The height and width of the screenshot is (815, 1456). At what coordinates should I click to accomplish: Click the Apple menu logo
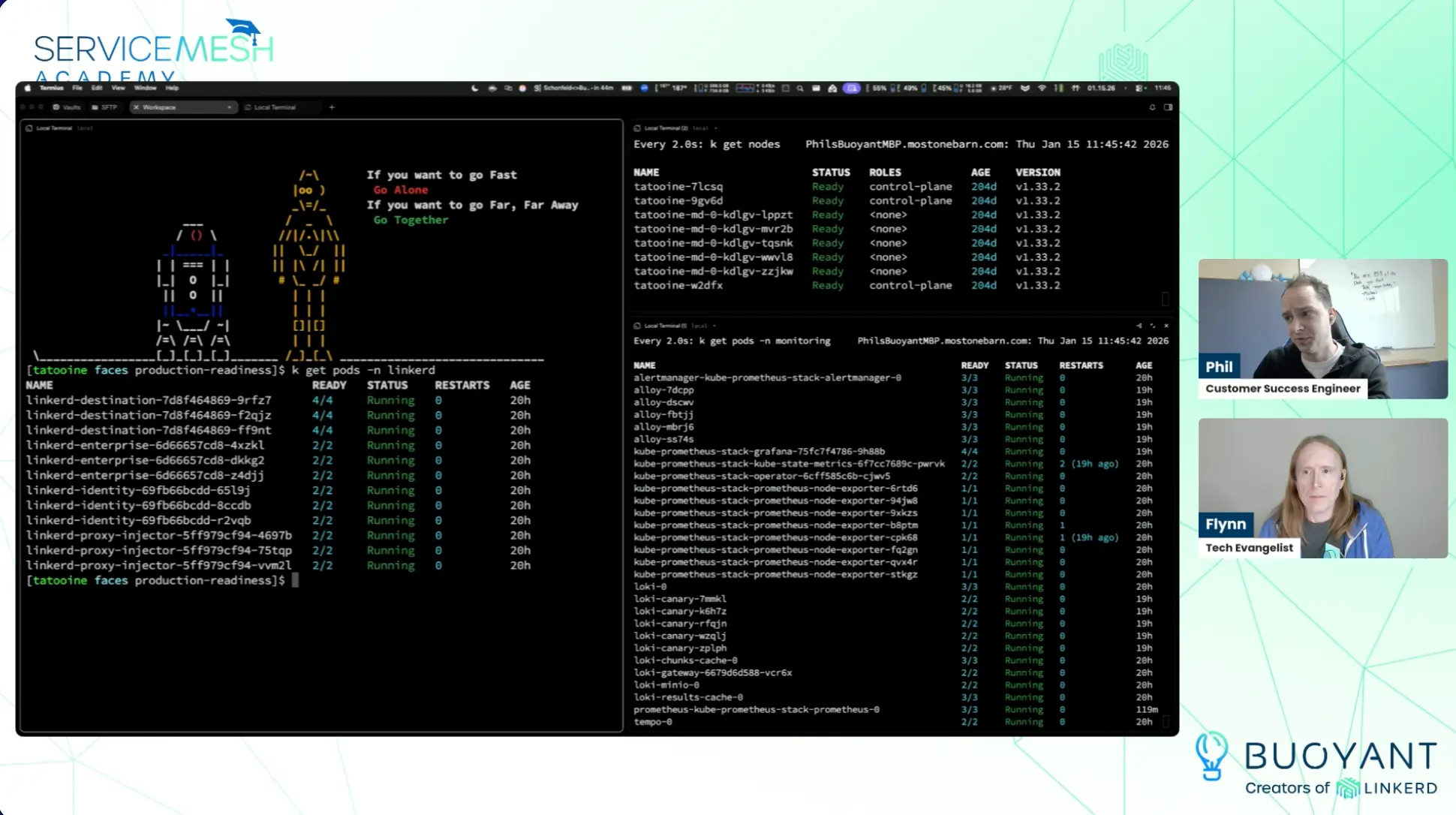point(28,89)
